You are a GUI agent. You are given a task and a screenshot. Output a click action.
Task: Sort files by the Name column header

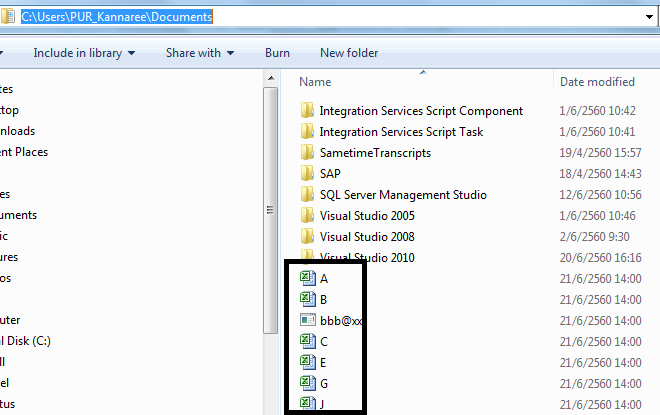(316, 82)
